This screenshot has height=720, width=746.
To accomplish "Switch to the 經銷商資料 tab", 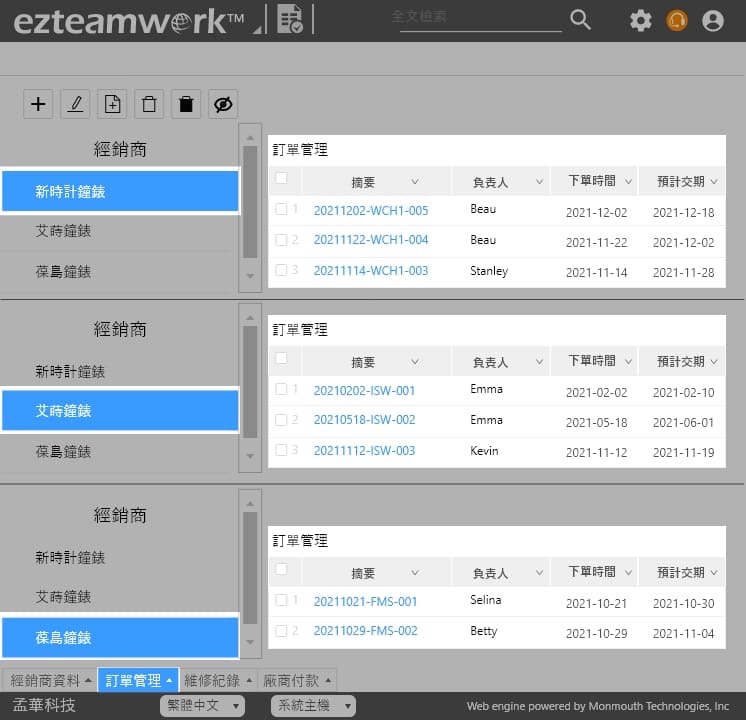I will (50, 680).
